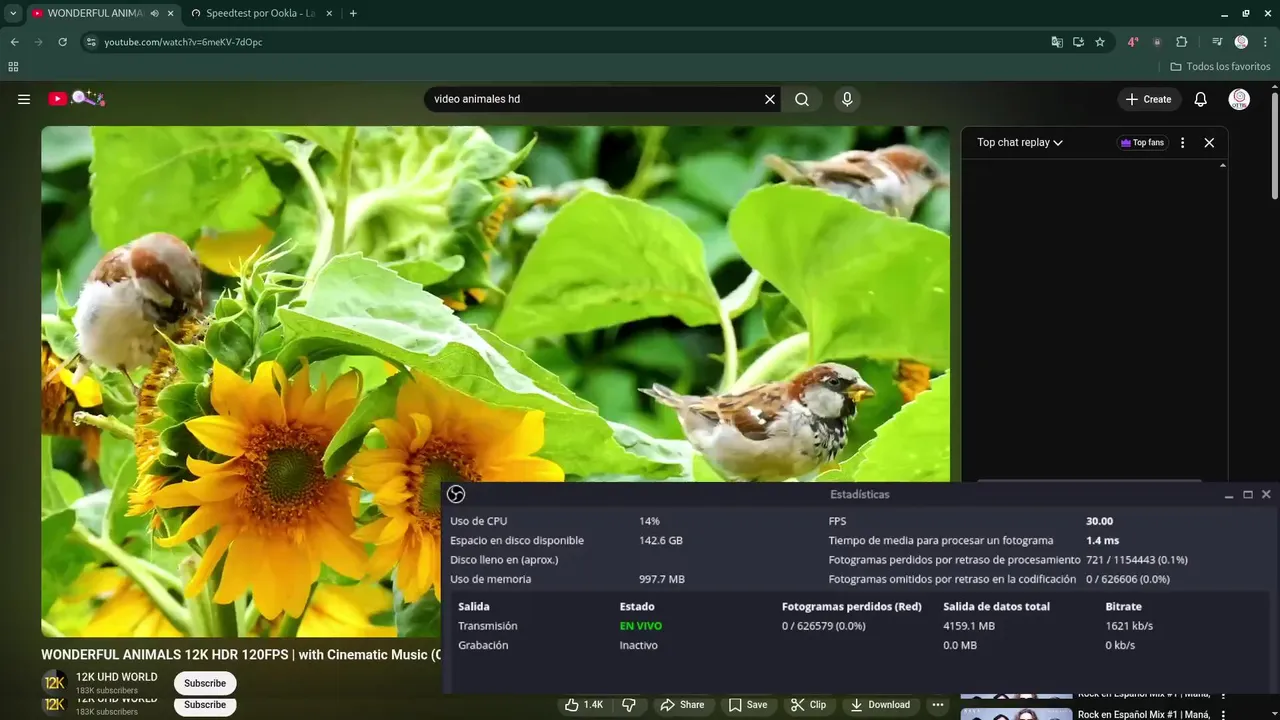Screen dimensions: 1280x720
Task: Select disk space value 142.6 GB
Action: point(661,540)
